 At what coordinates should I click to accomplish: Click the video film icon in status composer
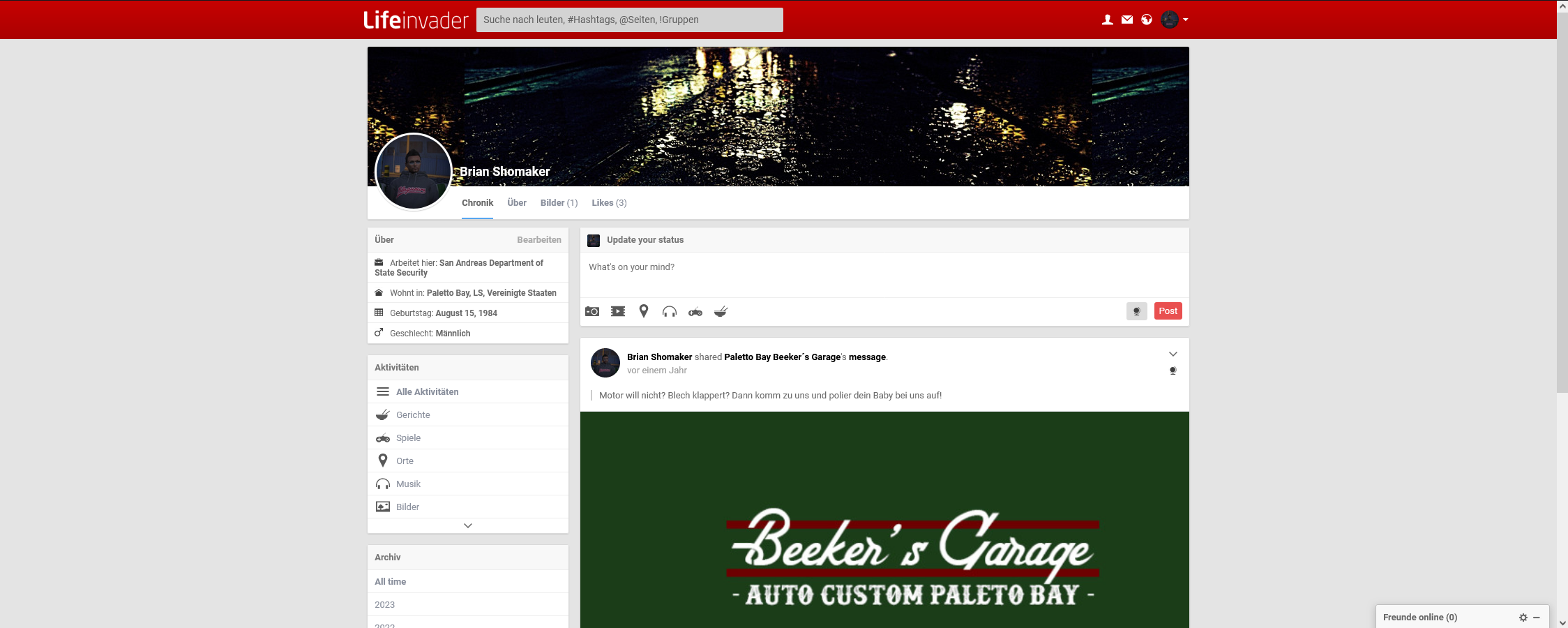[618, 311]
